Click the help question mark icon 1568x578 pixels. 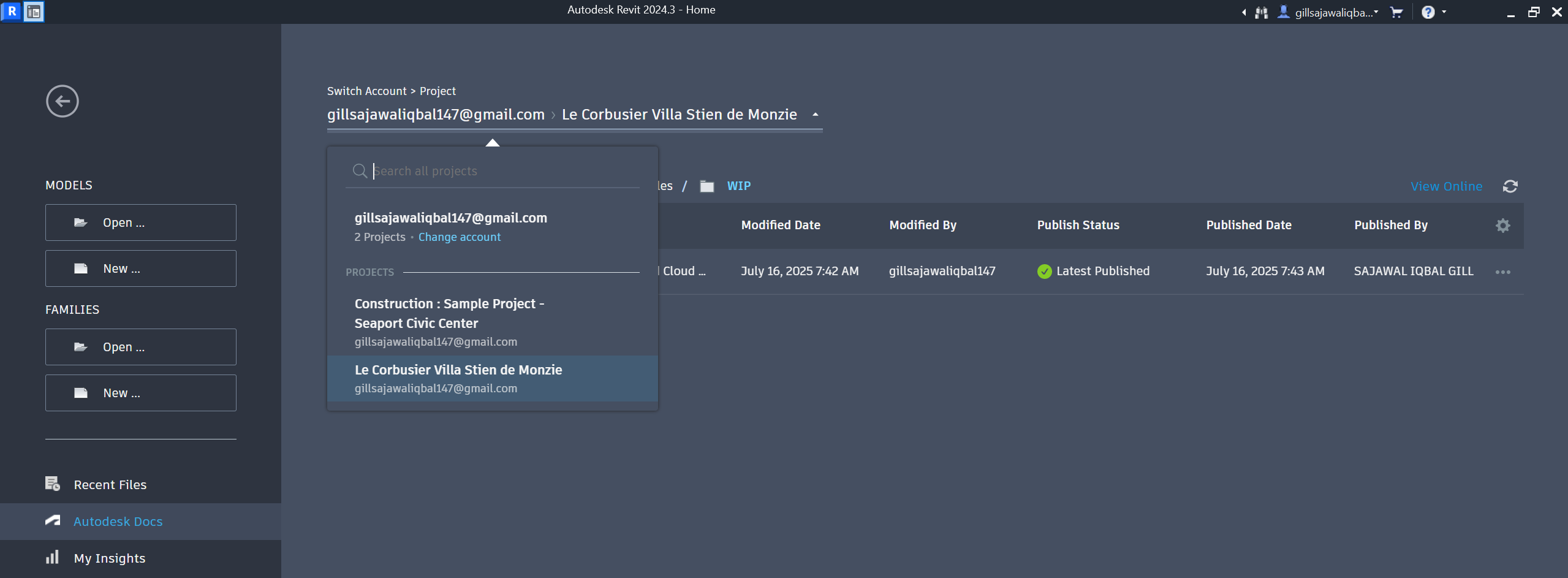1428,12
